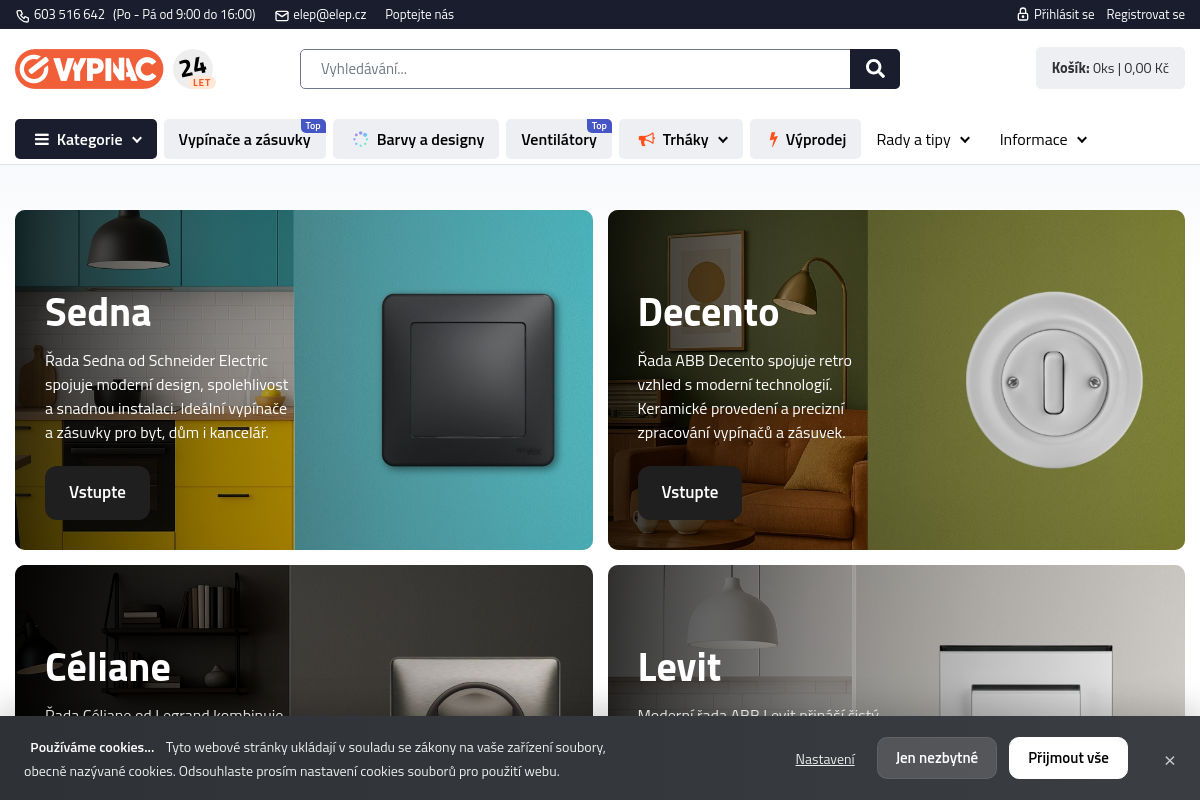Click the padlock login icon
This screenshot has width=1200, height=800.
pos(1023,15)
